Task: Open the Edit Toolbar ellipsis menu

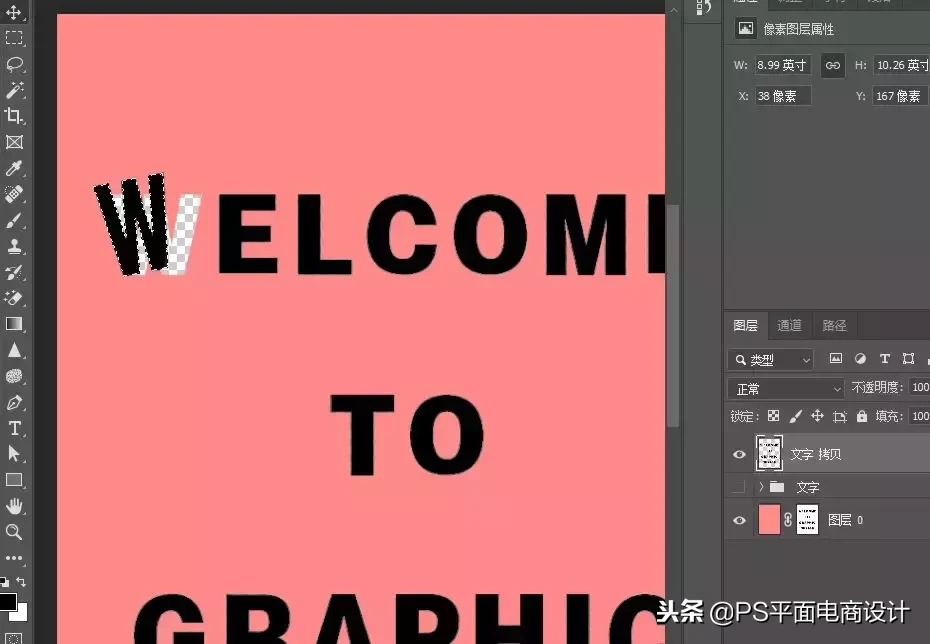Action: pyautogui.click(x=14, y=558)
